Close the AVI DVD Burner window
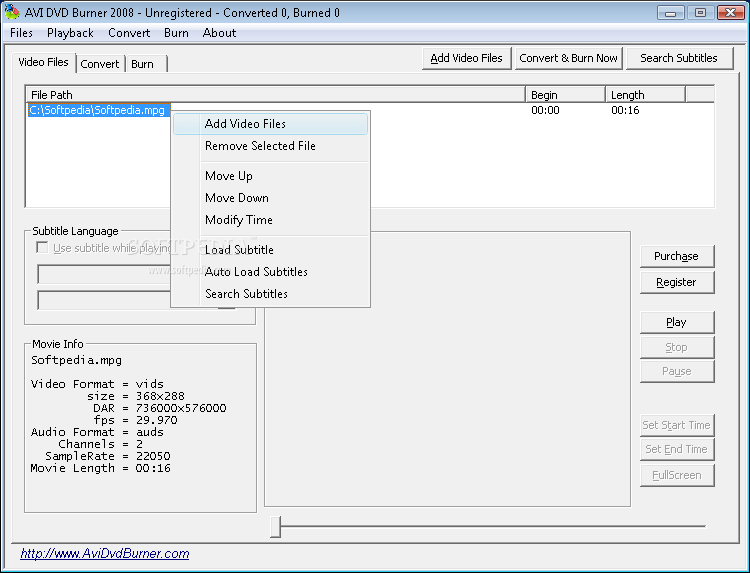 click(x=731, y=13)
